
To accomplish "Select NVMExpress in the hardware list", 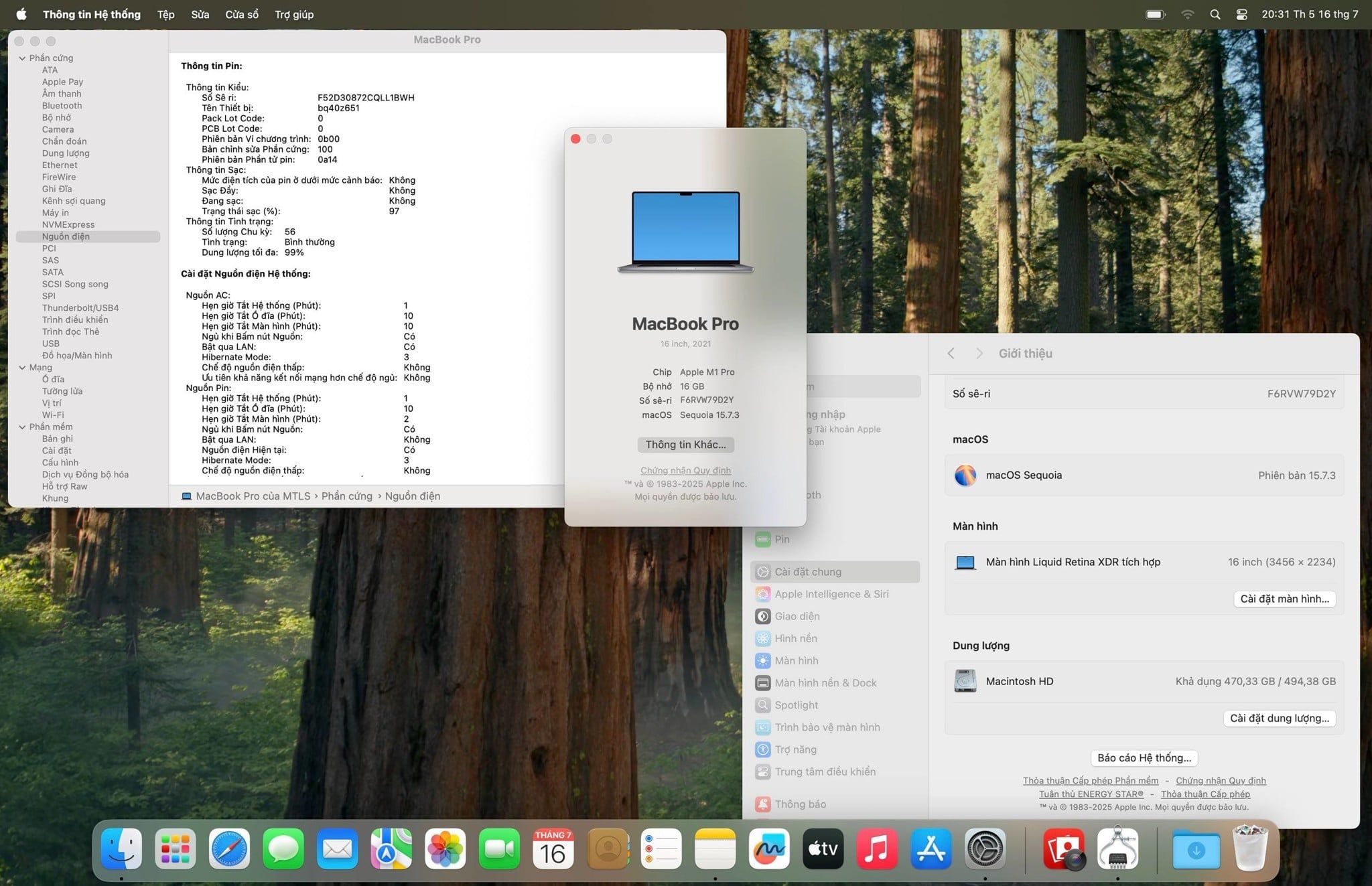I will click(68, 224).
